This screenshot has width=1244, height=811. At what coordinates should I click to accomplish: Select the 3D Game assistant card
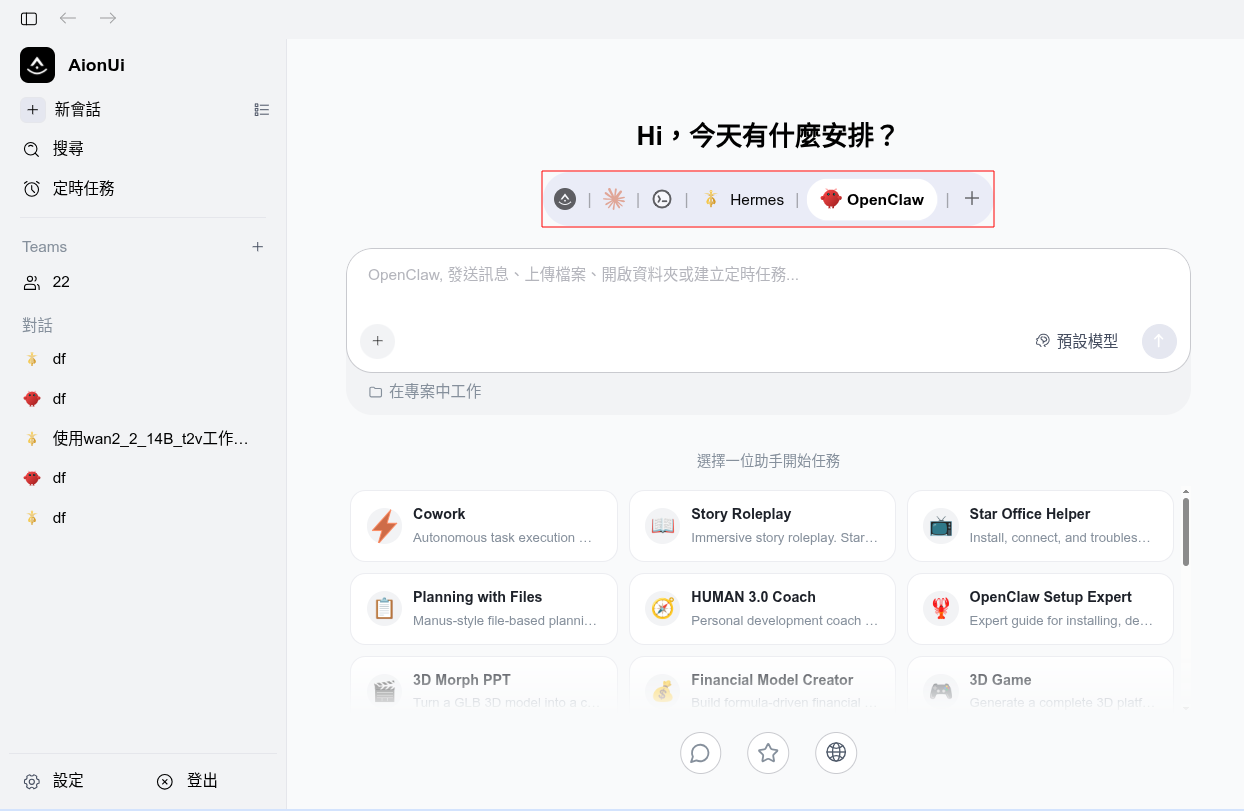tap(1040, 684)
